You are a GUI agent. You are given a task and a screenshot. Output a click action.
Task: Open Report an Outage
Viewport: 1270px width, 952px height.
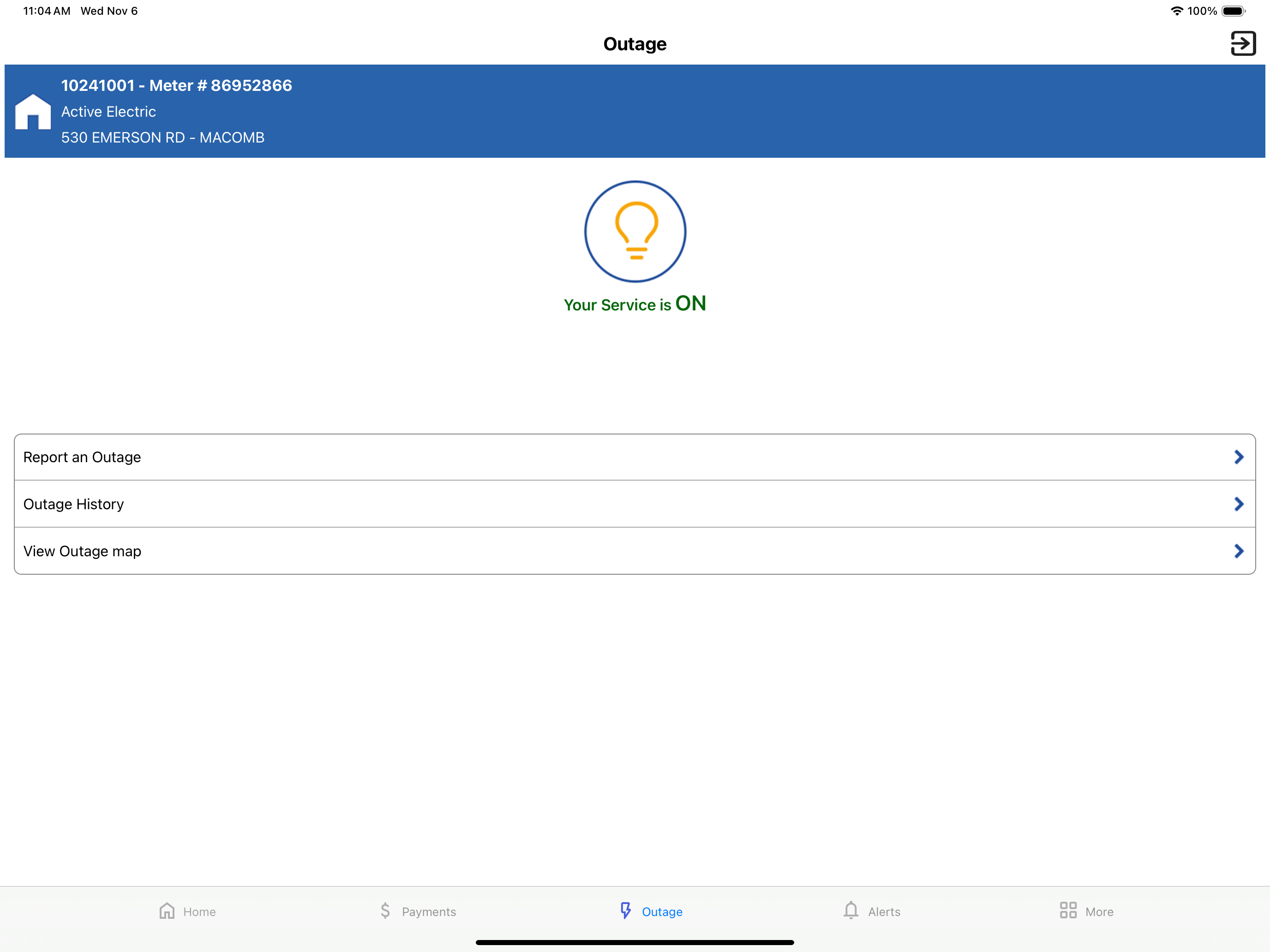635,458
